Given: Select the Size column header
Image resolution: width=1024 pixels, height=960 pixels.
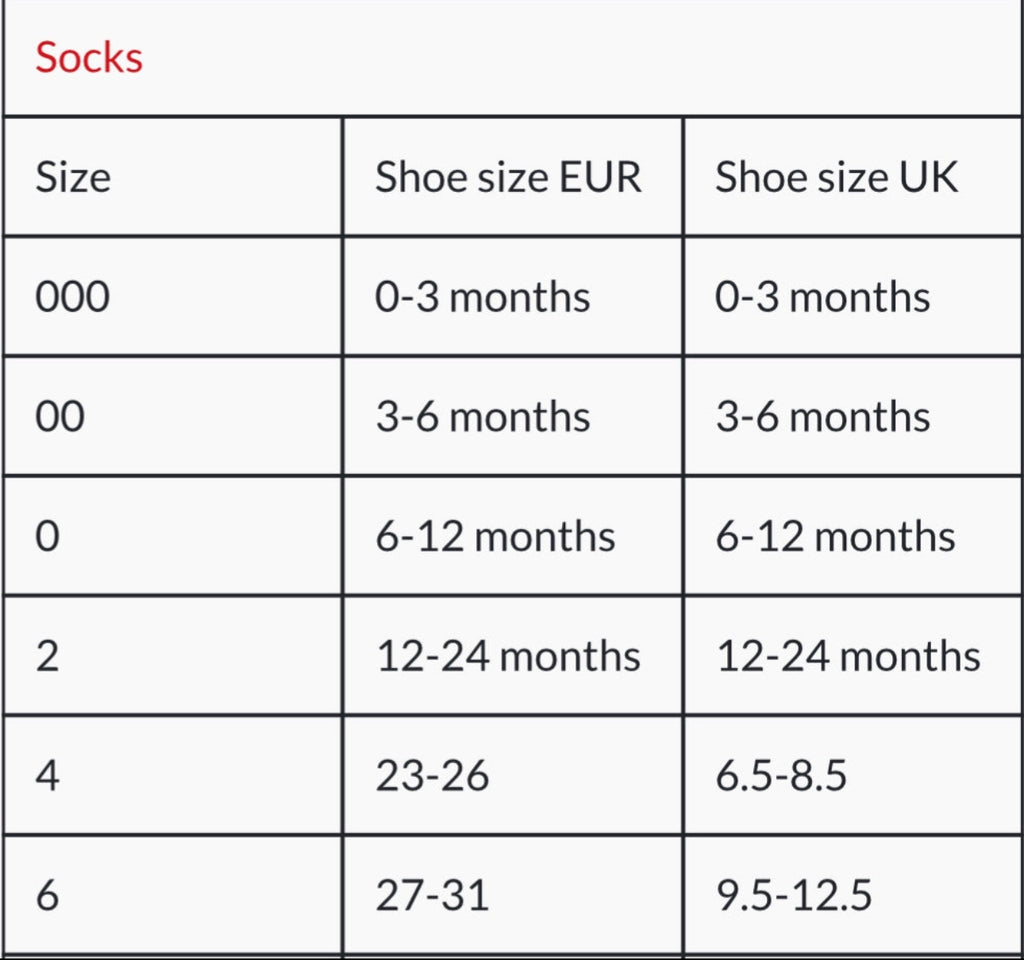Looking at the screenshot, I should coord(72,177).
